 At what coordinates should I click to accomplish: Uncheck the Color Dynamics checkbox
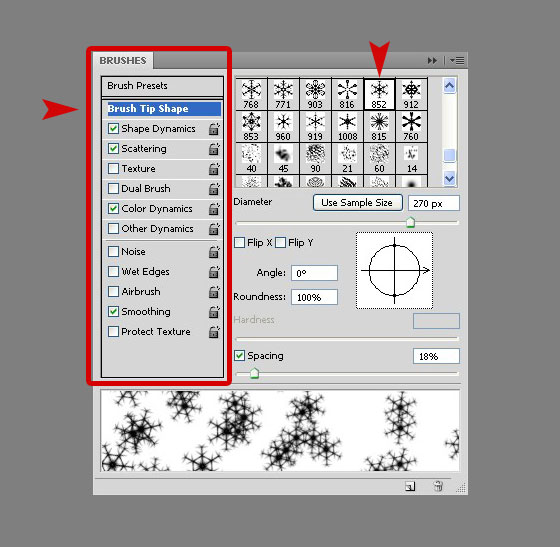pos(113,209)
